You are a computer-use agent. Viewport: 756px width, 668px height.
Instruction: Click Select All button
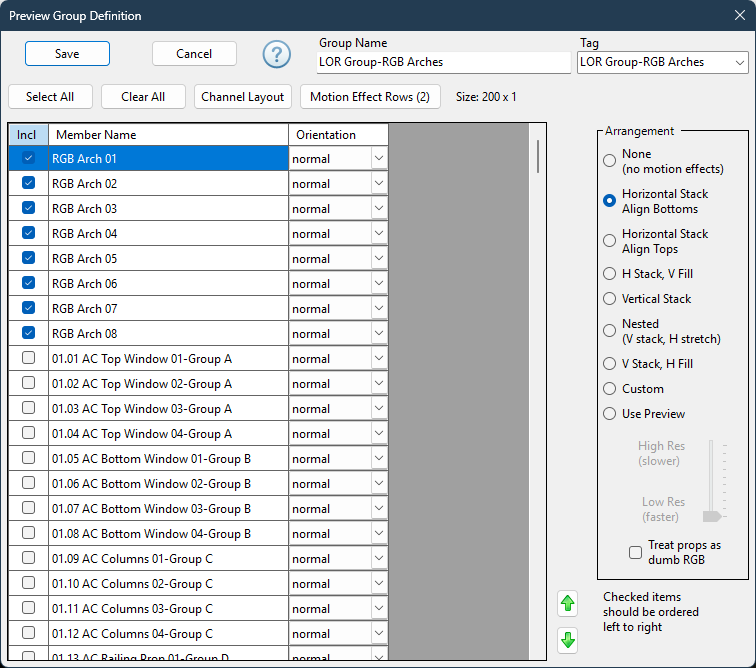[50, 96]
